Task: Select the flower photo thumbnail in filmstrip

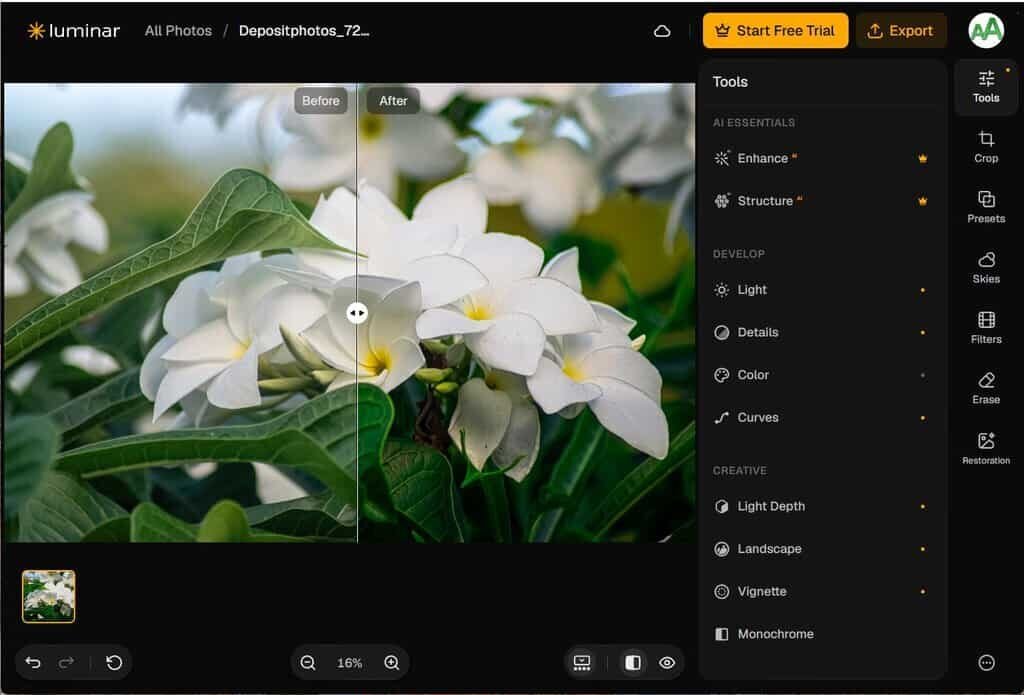Action: click(48, 596)
